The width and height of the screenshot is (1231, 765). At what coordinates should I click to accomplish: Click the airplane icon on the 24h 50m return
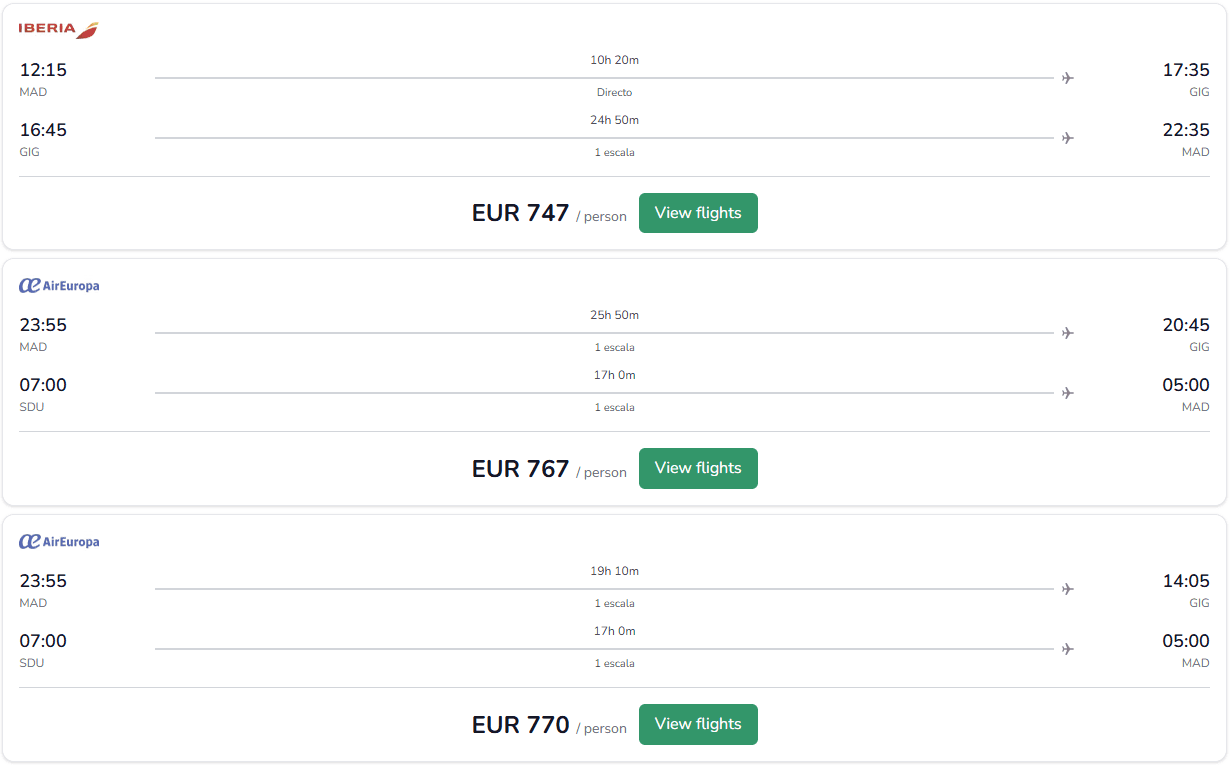(1068, 138)
